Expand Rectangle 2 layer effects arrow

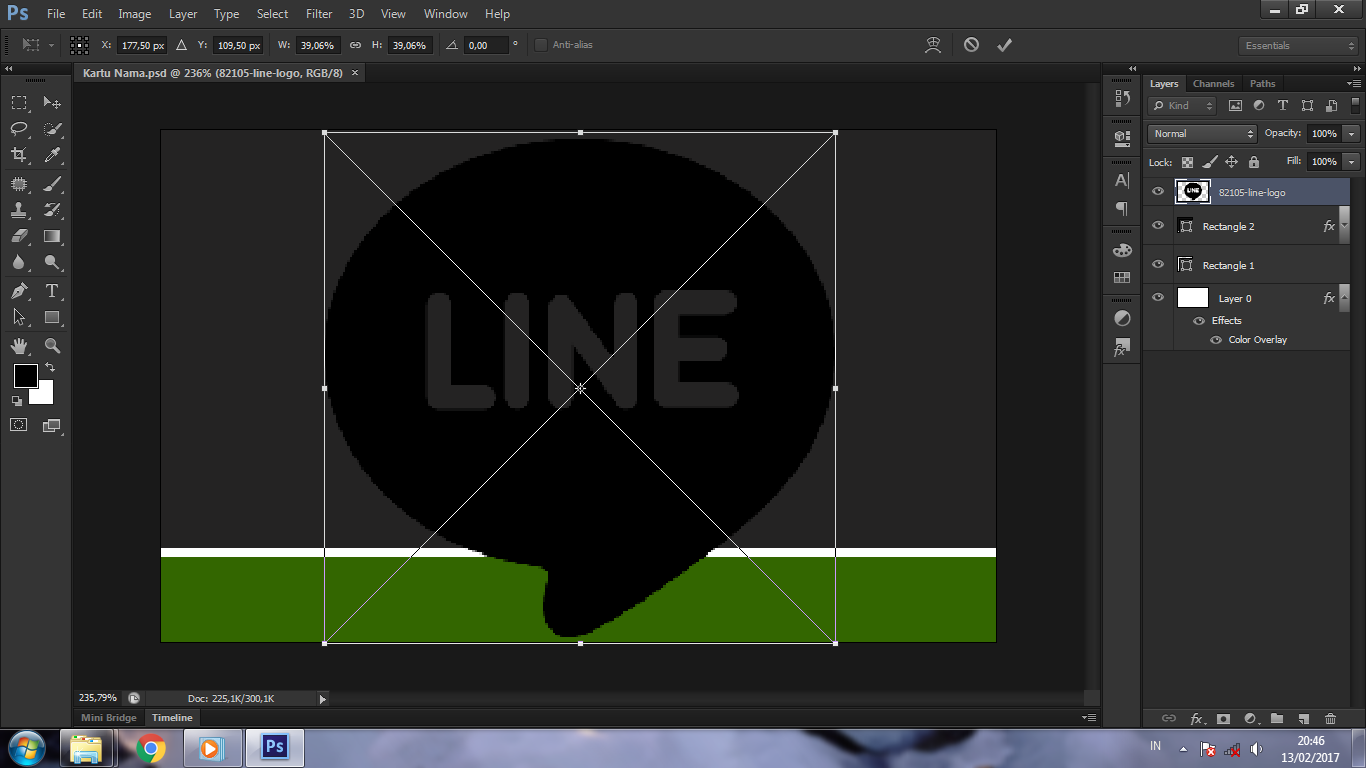(1345, 226)
